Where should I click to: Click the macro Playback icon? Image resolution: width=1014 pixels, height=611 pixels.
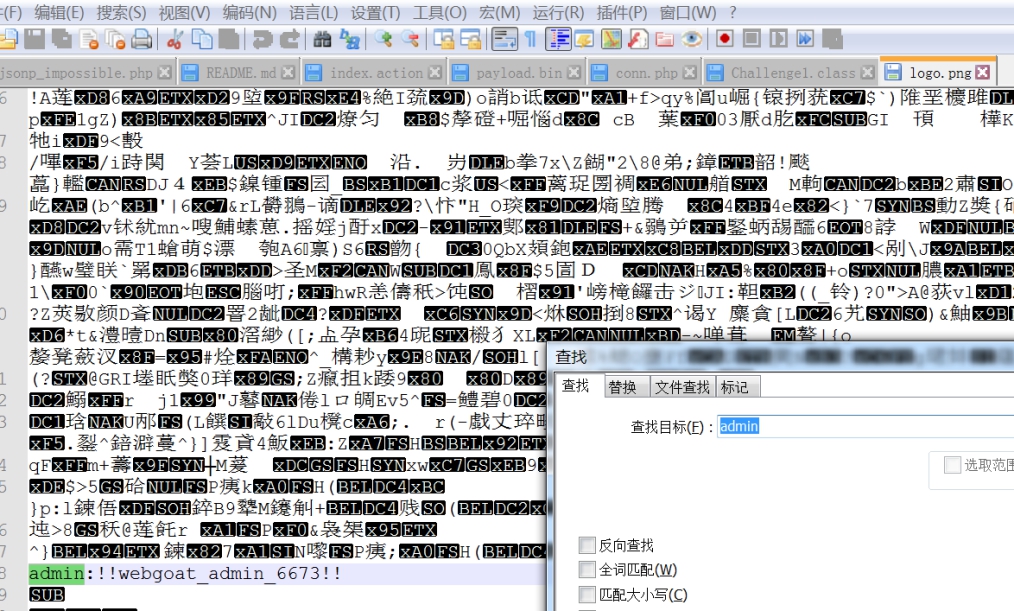[x=778, y=39]
